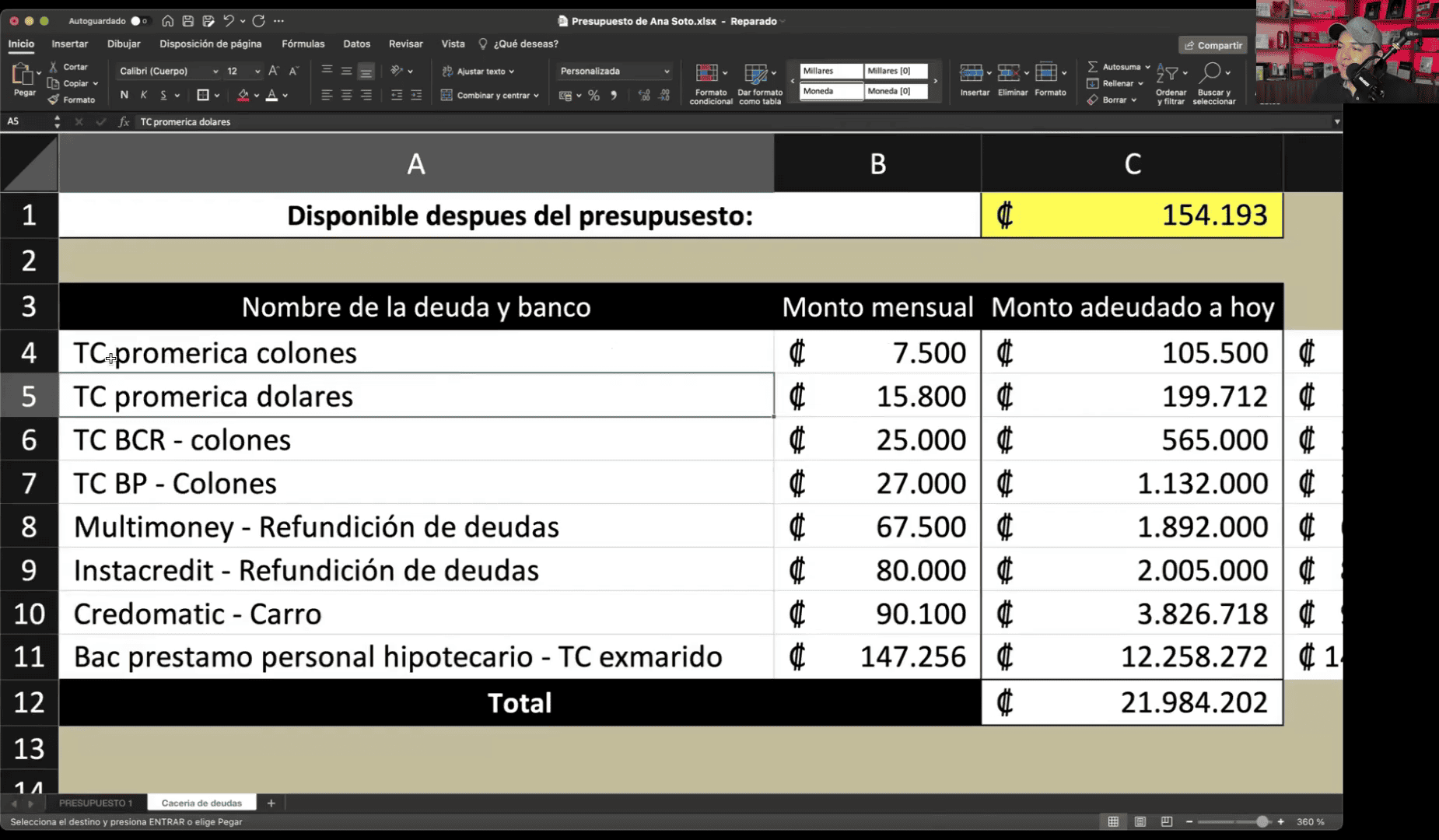Select the Moneda cell style
1439x840 pixels.
pyautogui.click(x=830, y=91)
